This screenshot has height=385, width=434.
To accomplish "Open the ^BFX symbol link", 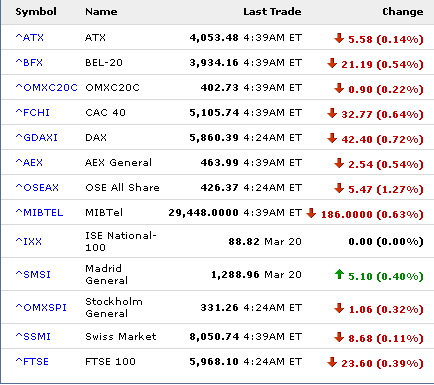I will coord(29,63).
